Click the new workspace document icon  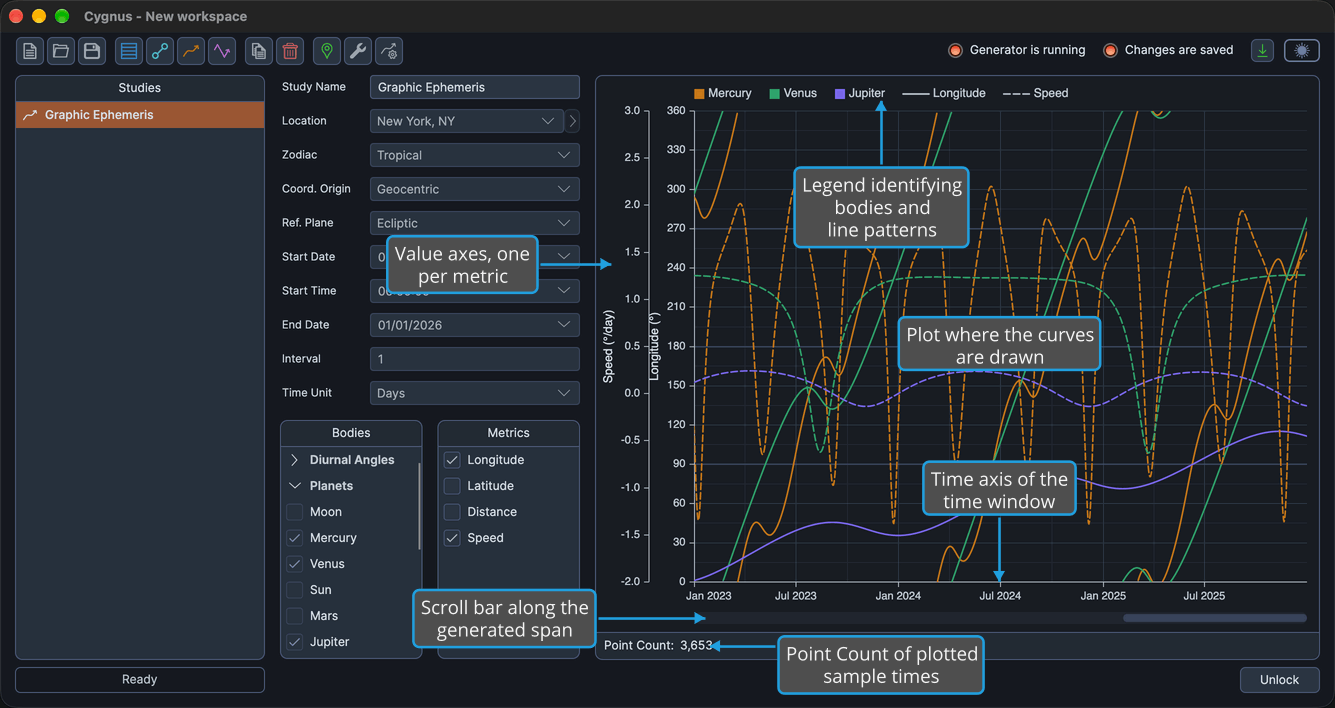[30, 51]
